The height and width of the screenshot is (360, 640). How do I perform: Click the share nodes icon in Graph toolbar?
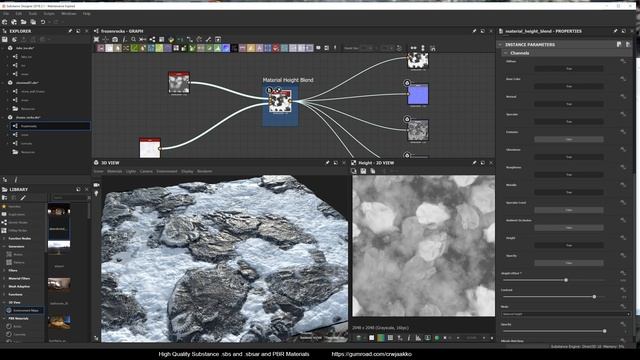(152, 39)
